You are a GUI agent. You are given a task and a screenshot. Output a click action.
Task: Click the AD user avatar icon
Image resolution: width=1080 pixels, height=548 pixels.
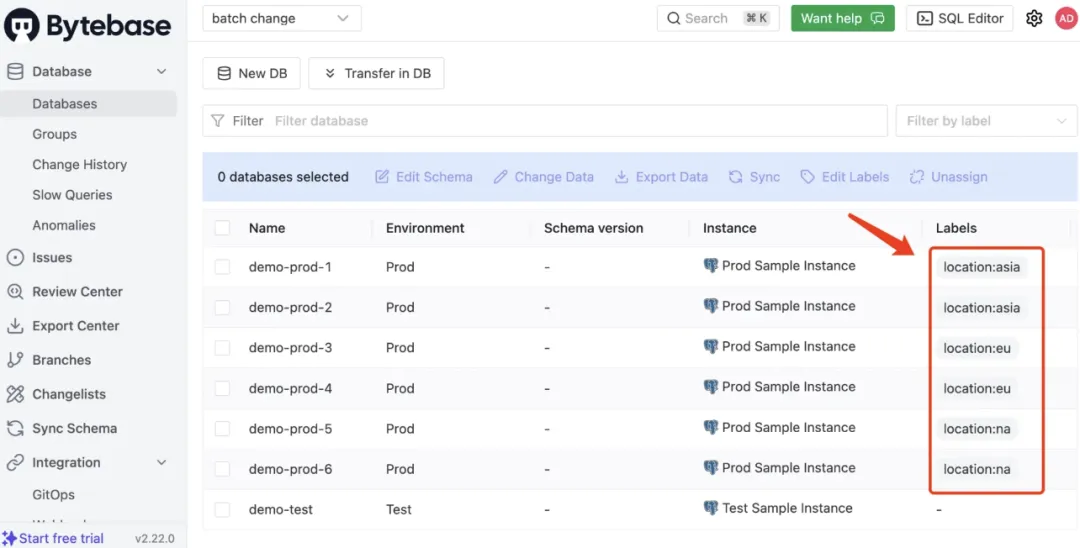1066,18
